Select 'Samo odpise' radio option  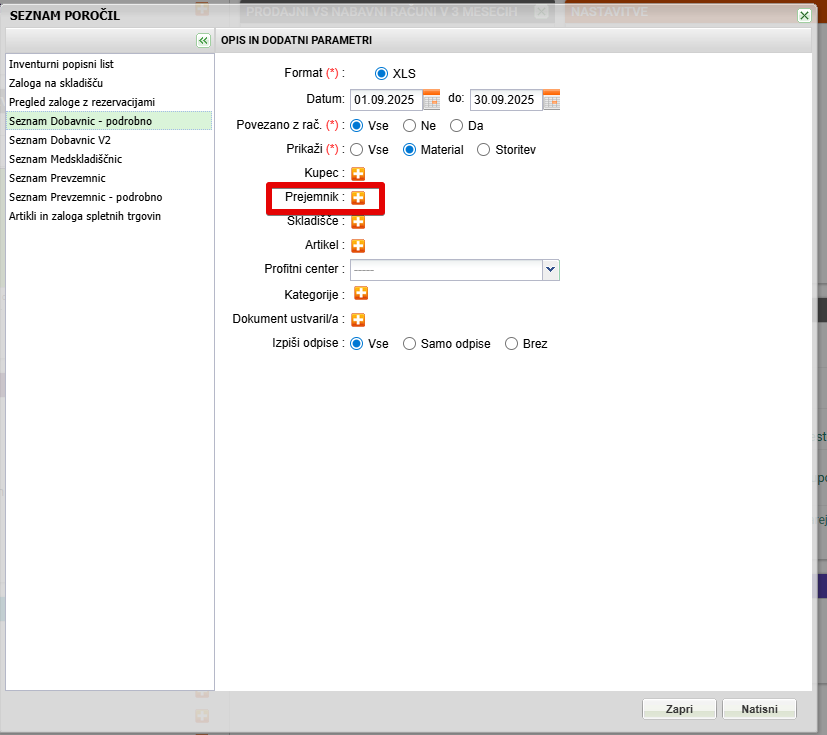tap(409, 344)
